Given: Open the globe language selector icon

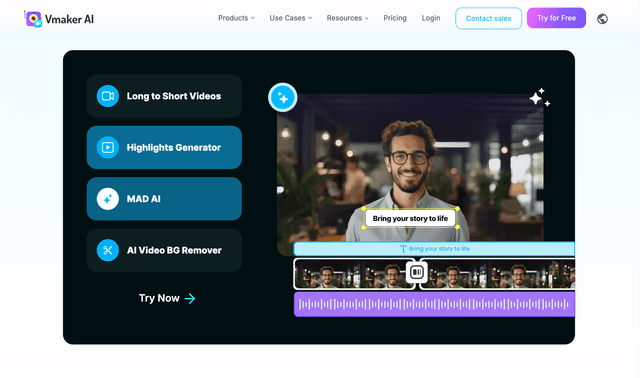Looking at the screenshot, I should point(602,19).
